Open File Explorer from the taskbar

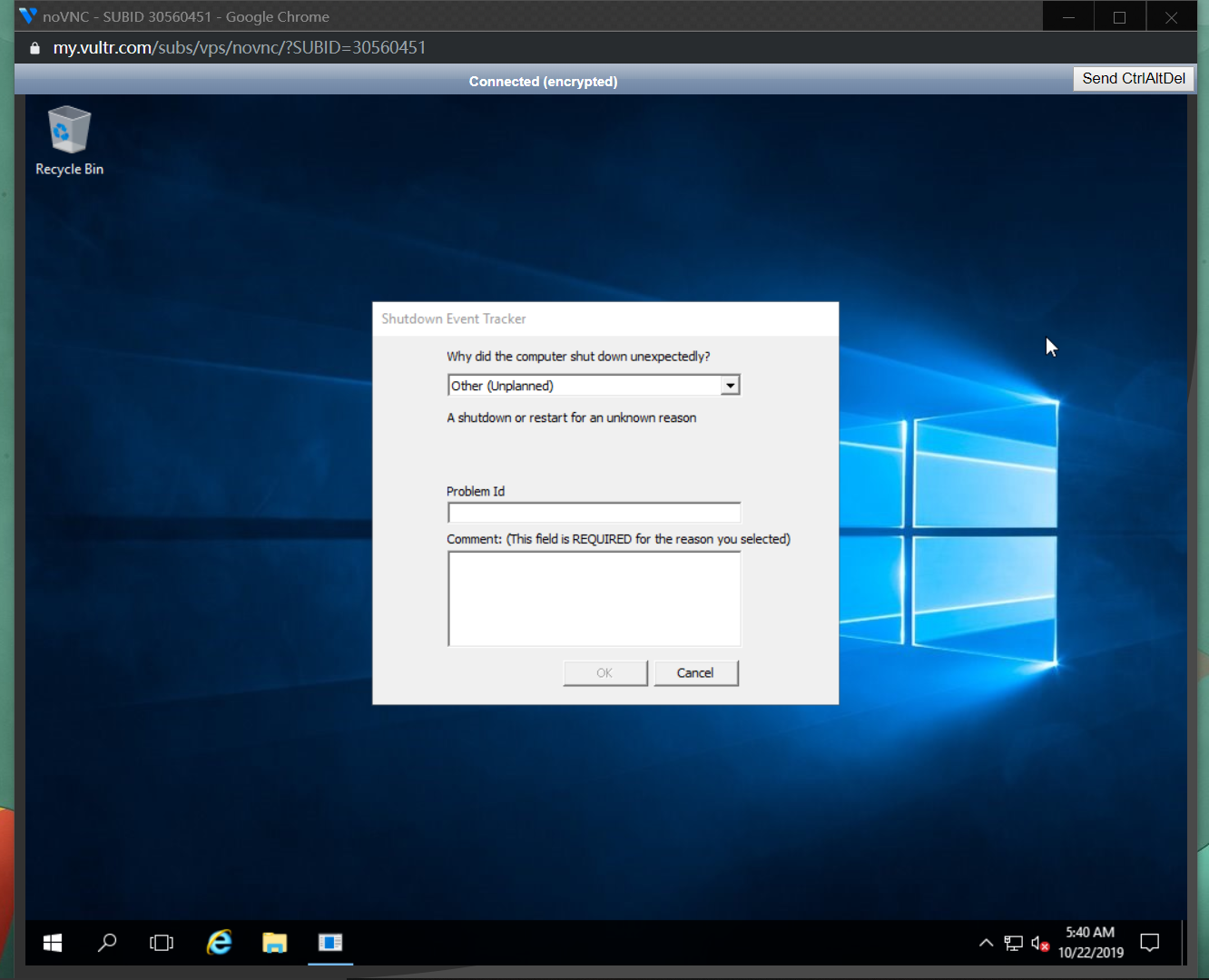tap(275, 943)
